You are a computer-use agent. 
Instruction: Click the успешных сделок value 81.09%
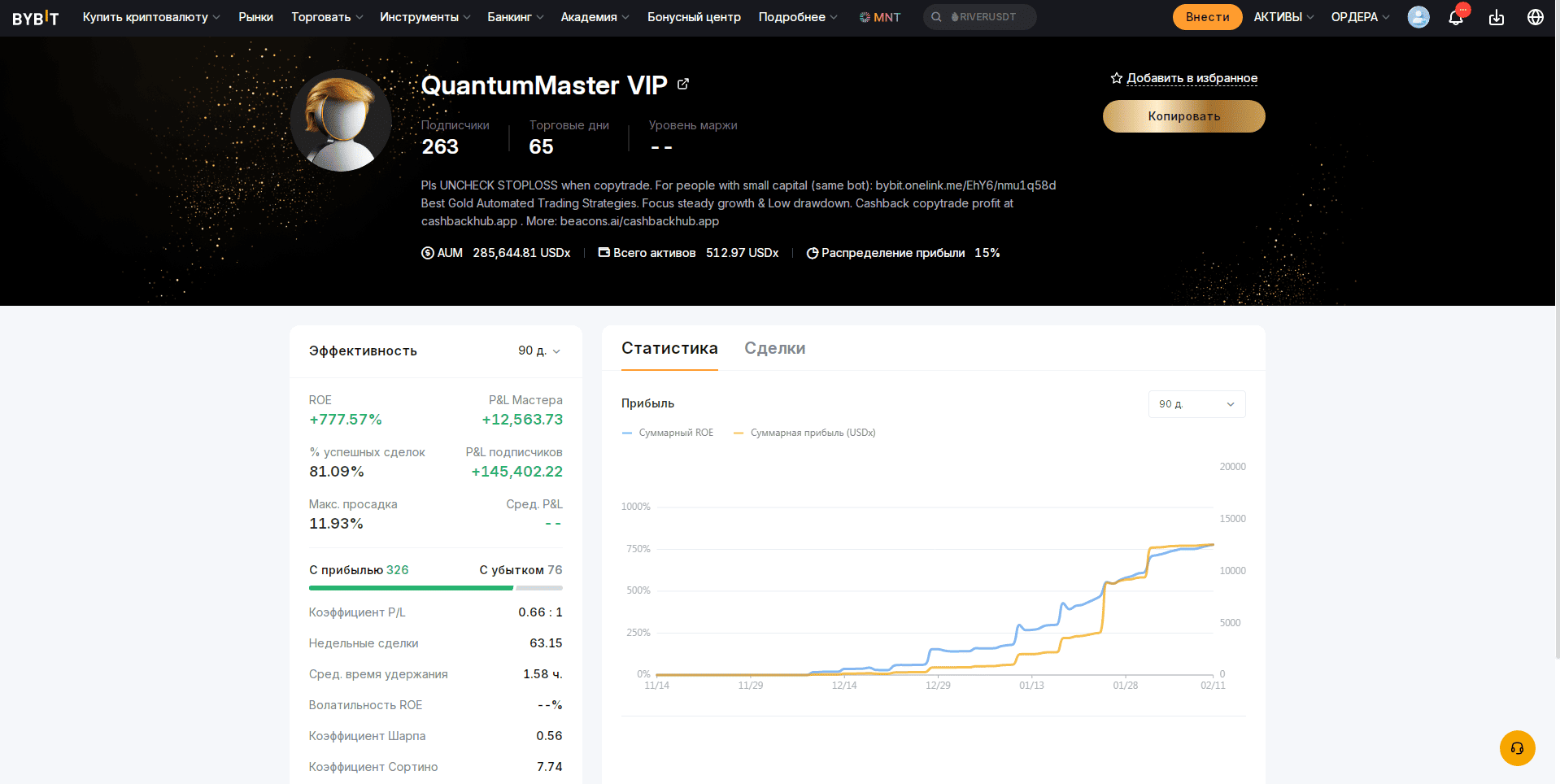coord(336,472)
